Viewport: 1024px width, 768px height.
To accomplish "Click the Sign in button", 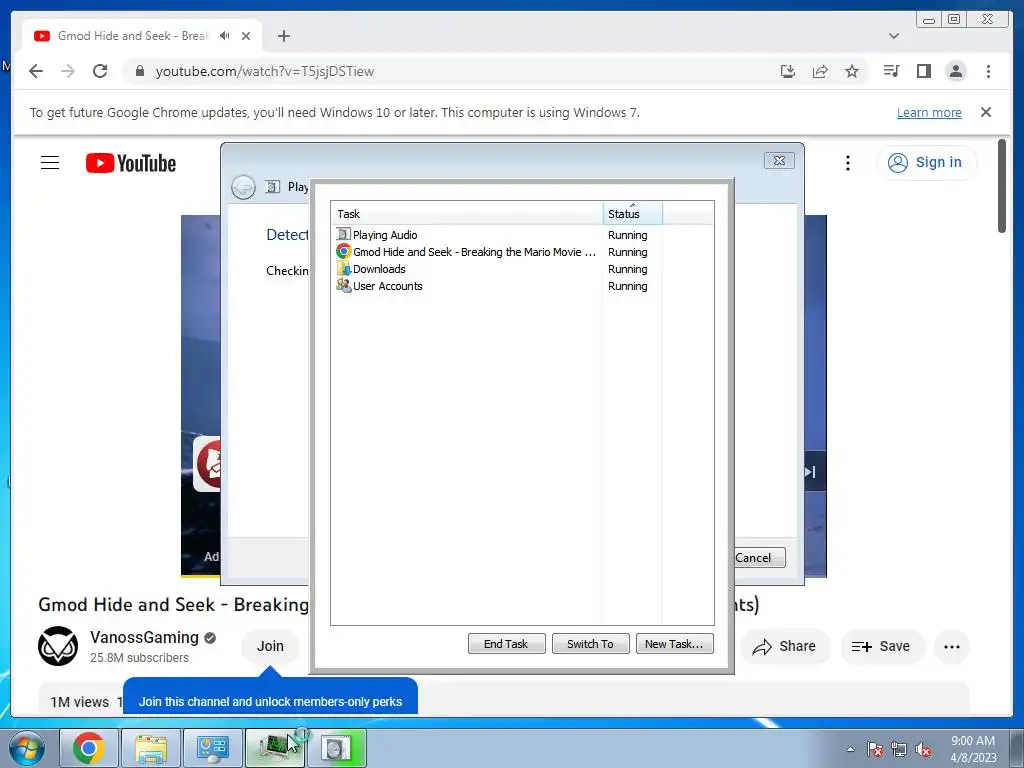I will pos(926,163).
